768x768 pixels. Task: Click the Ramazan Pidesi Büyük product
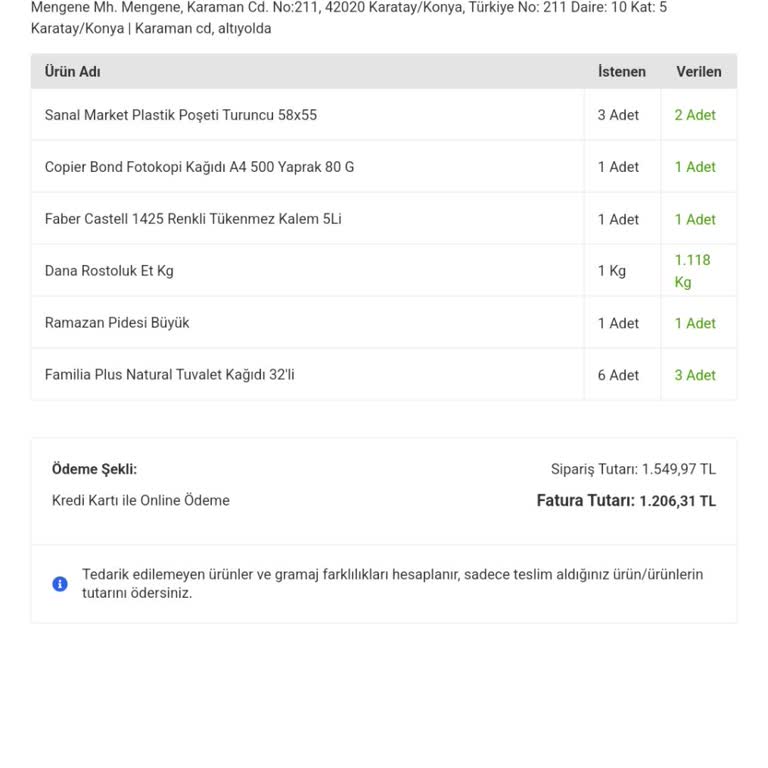pos(117,323)
